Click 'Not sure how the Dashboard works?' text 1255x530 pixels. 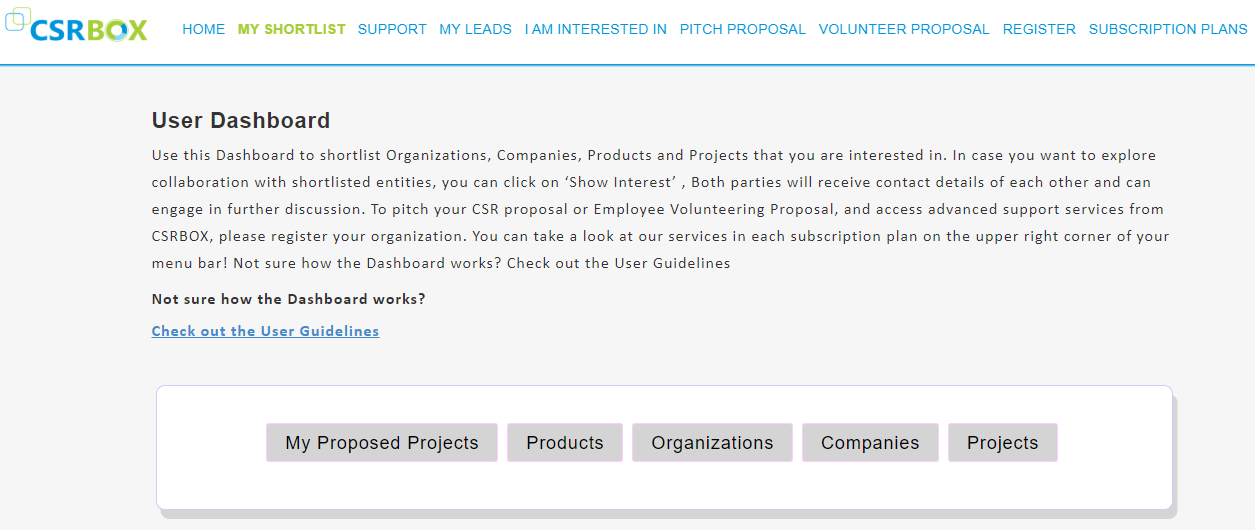[288, 299]
